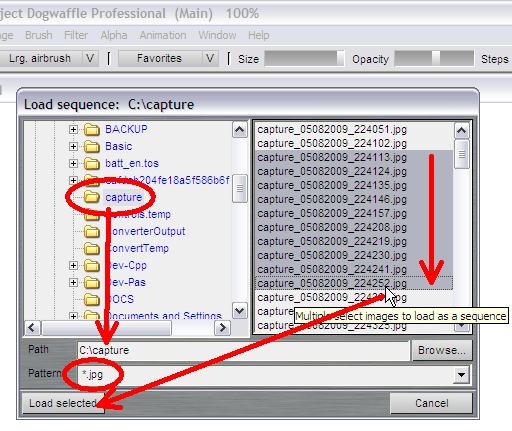Screen dimensions: 512x431
Task: Select the Basic folder name in tree
Action: (119, 146)
